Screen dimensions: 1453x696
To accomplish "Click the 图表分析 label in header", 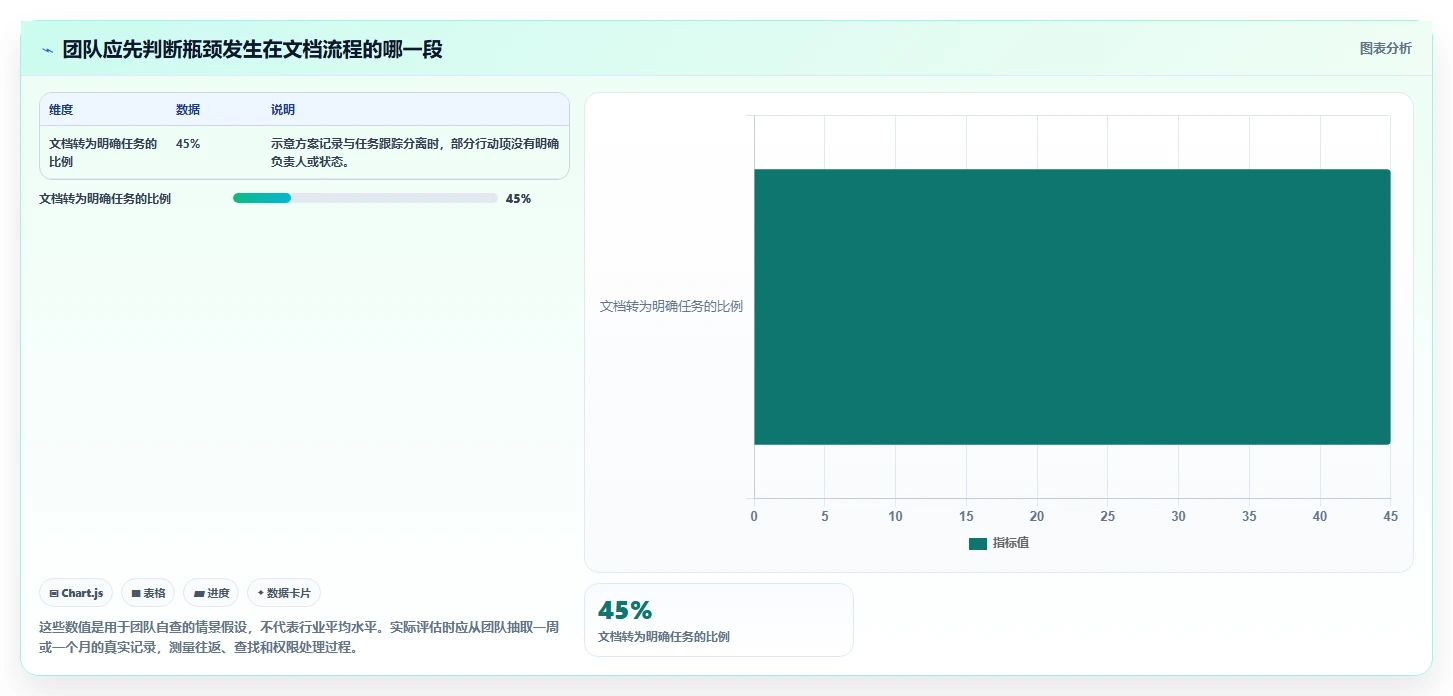I will click(x=1385, y=48).
